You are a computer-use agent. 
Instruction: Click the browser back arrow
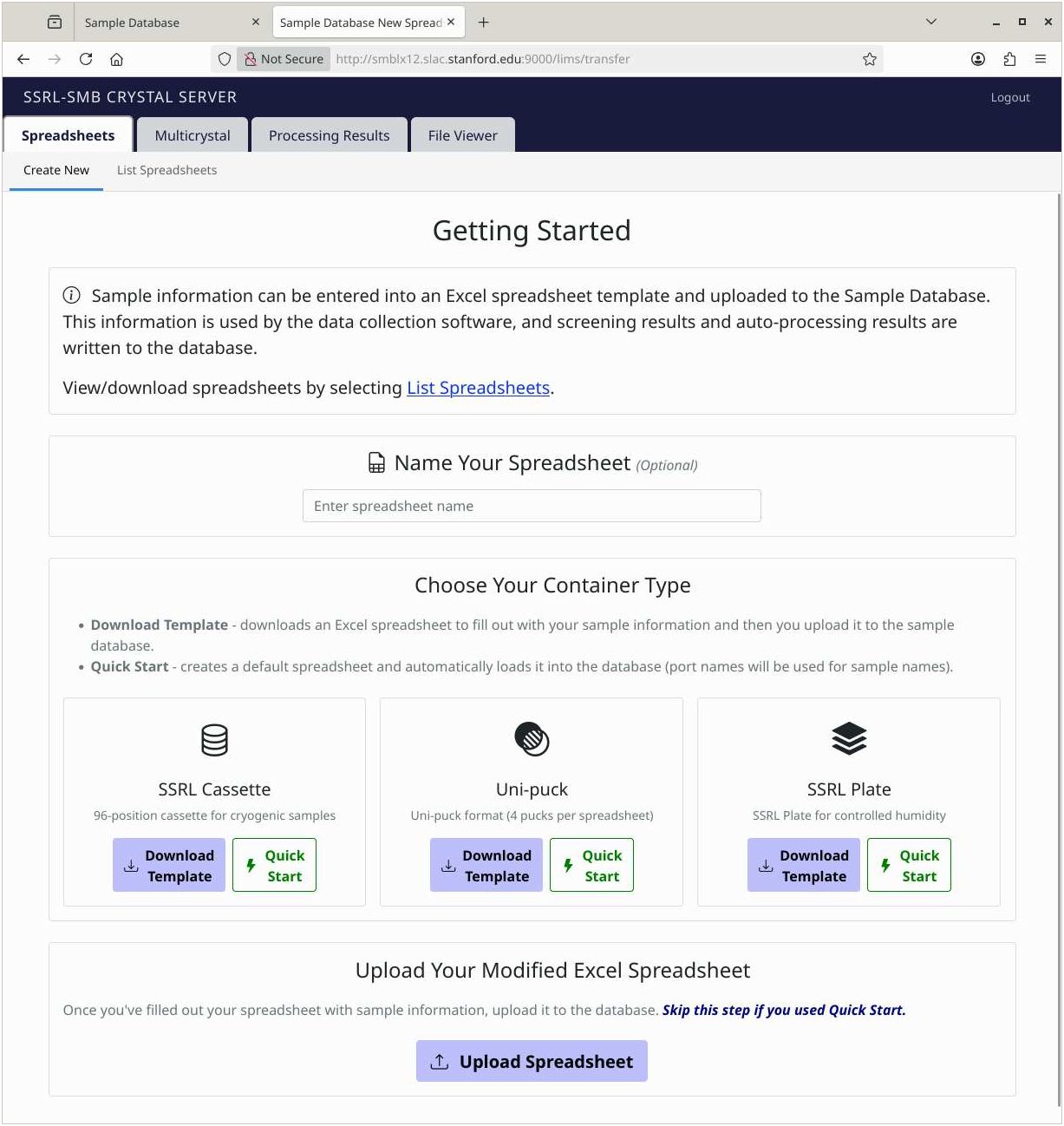click(23, 59)
